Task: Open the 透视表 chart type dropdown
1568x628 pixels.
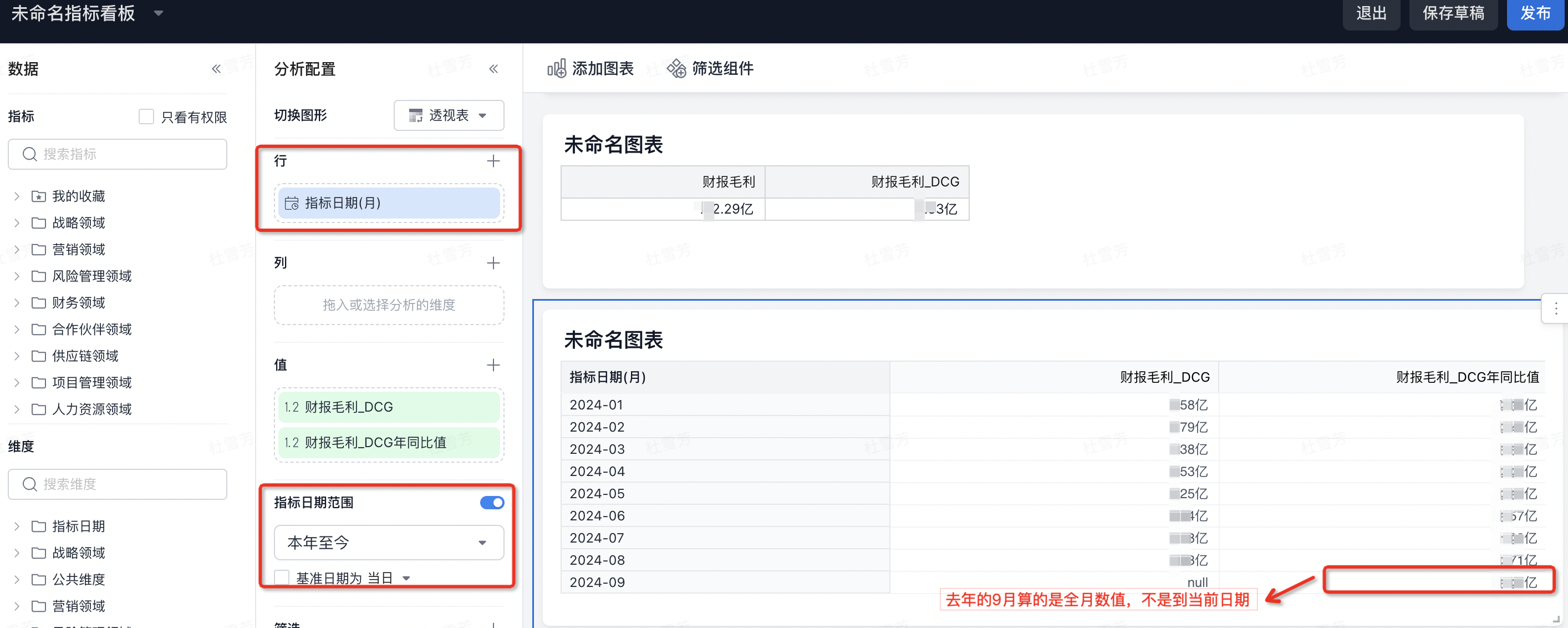Action: [x=449, y=115]
